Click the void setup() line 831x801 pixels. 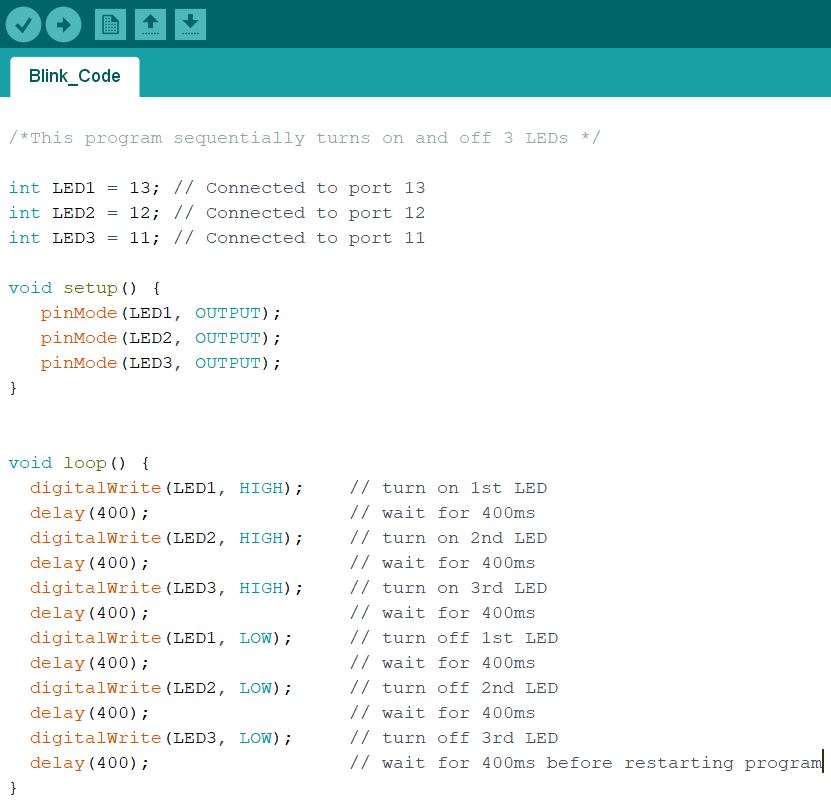[x=85, y=288]
